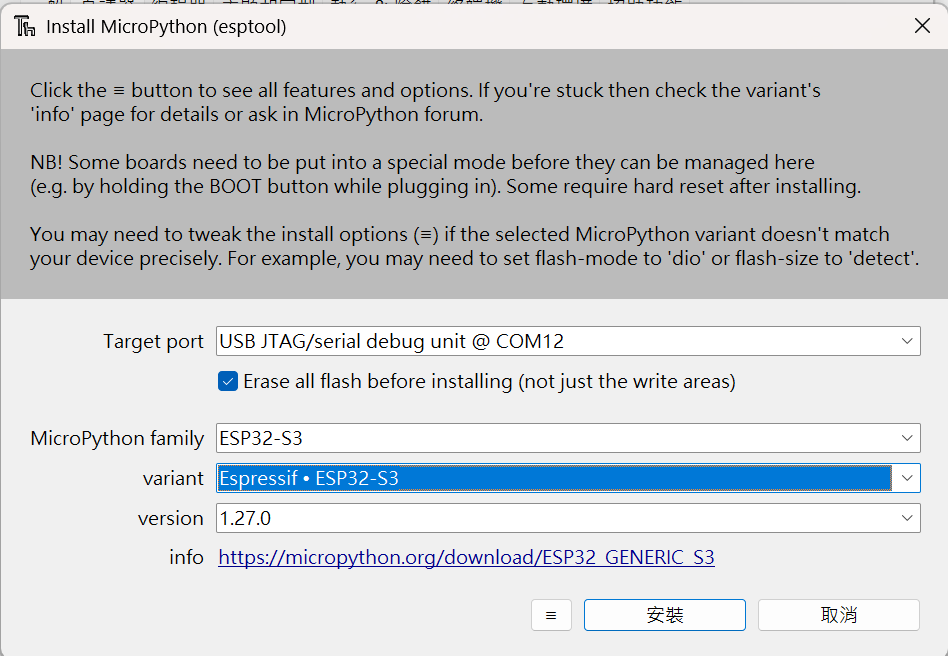Click the 'Erase all flash before installing' label text

tap(489, 381)
